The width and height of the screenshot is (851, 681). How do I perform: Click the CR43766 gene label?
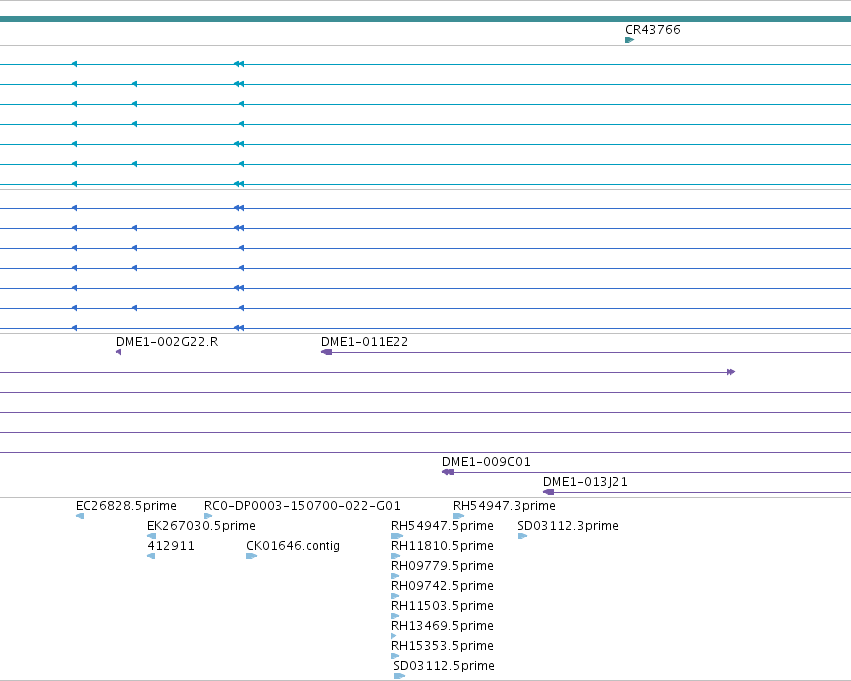652,30
